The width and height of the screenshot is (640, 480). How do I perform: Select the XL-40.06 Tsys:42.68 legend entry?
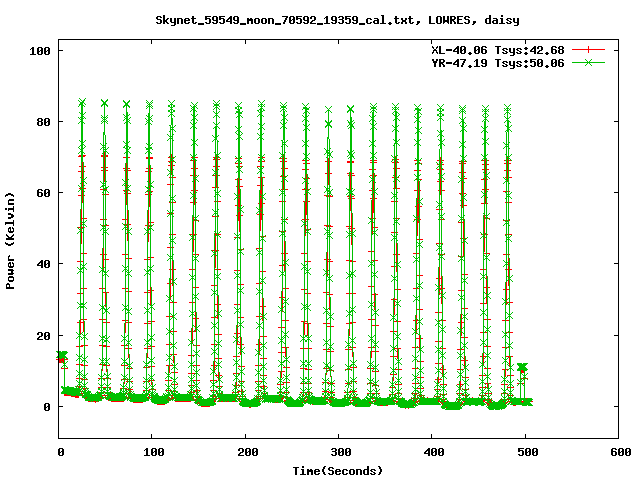tap(498, 50)
